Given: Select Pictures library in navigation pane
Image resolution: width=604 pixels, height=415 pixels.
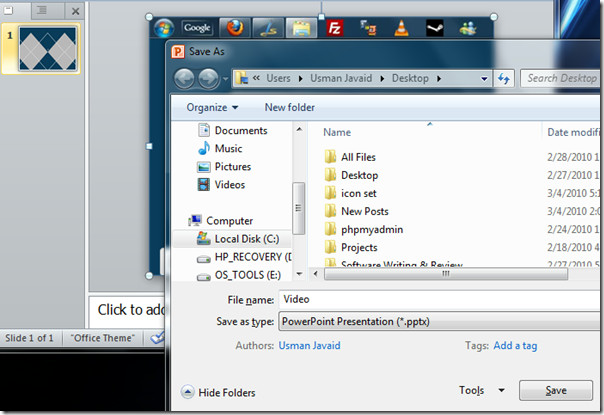Looking at the screenshot, I should (224, 166).
